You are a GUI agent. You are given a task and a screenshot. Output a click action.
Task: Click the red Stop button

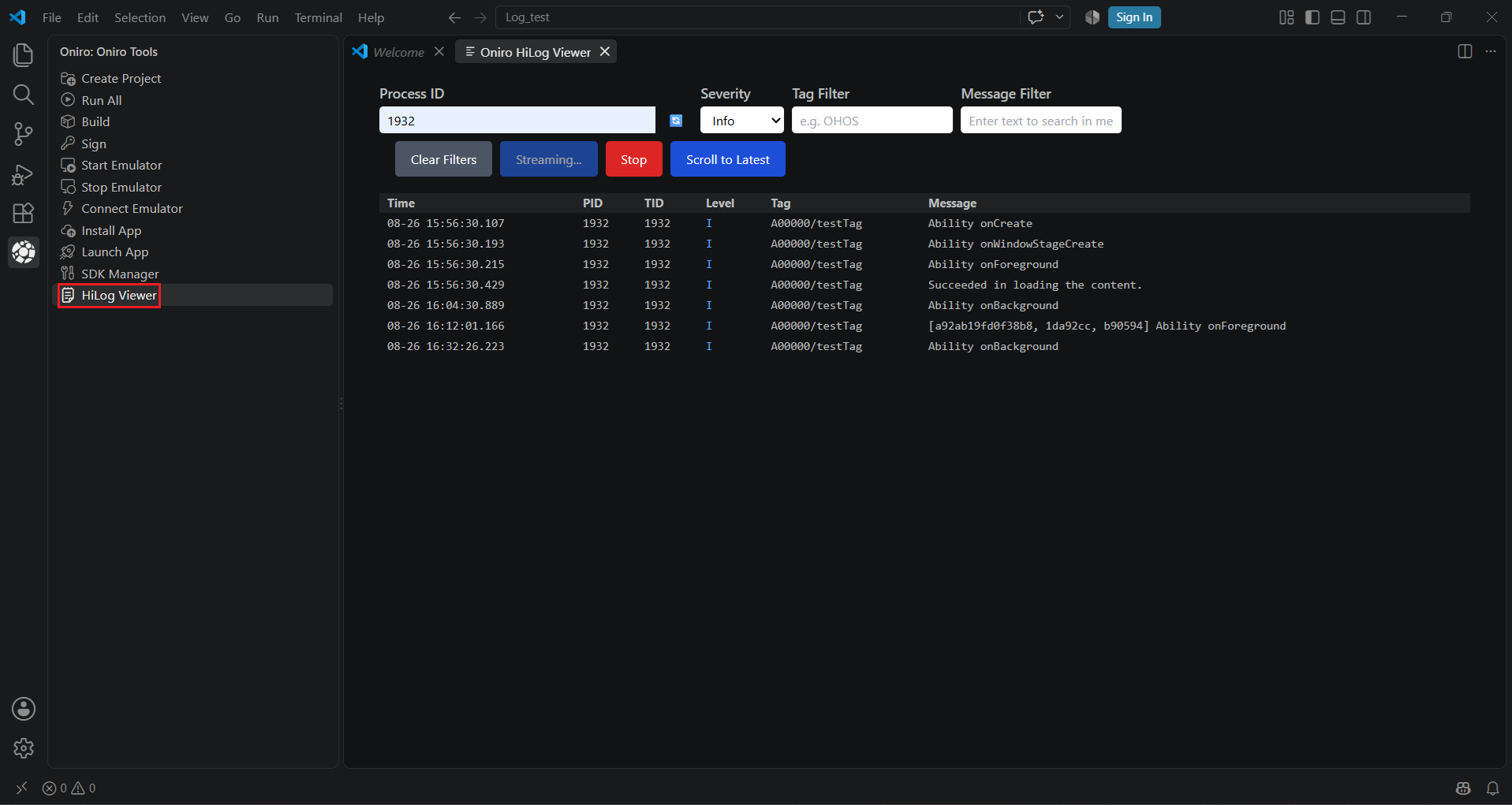(633, 159)
